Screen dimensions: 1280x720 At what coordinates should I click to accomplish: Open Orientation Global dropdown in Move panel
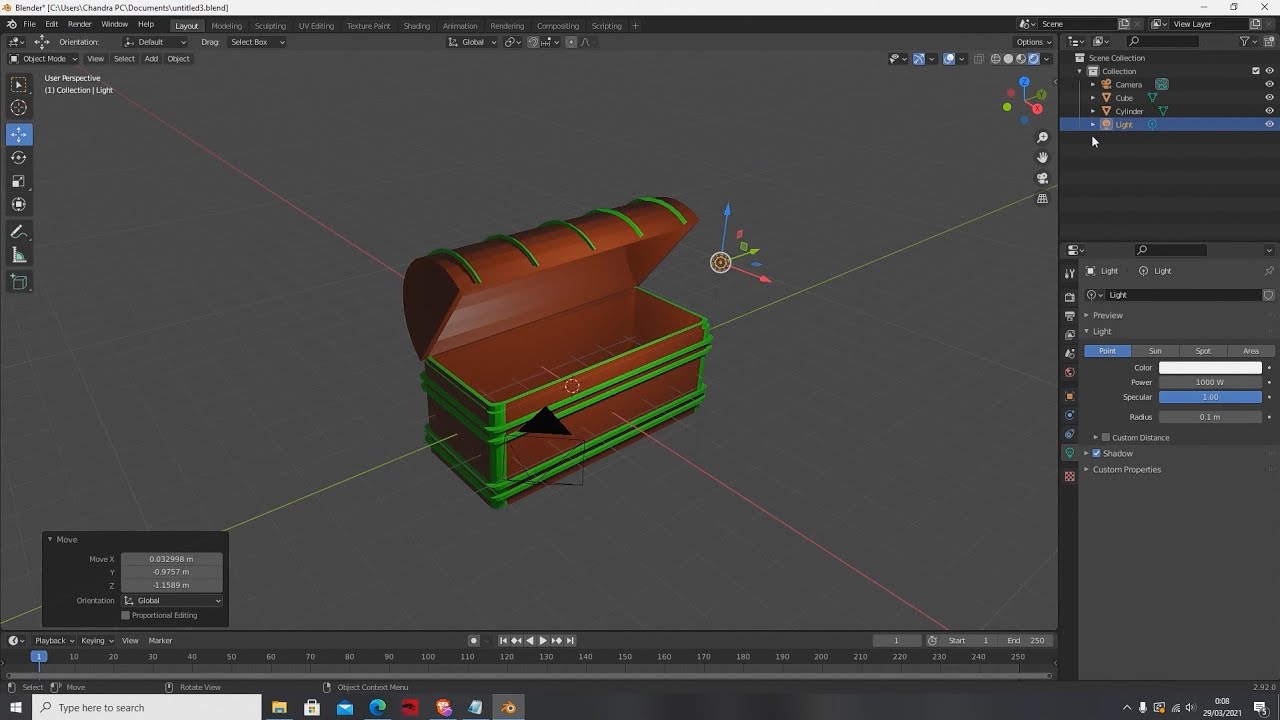[x=172, y=600]
